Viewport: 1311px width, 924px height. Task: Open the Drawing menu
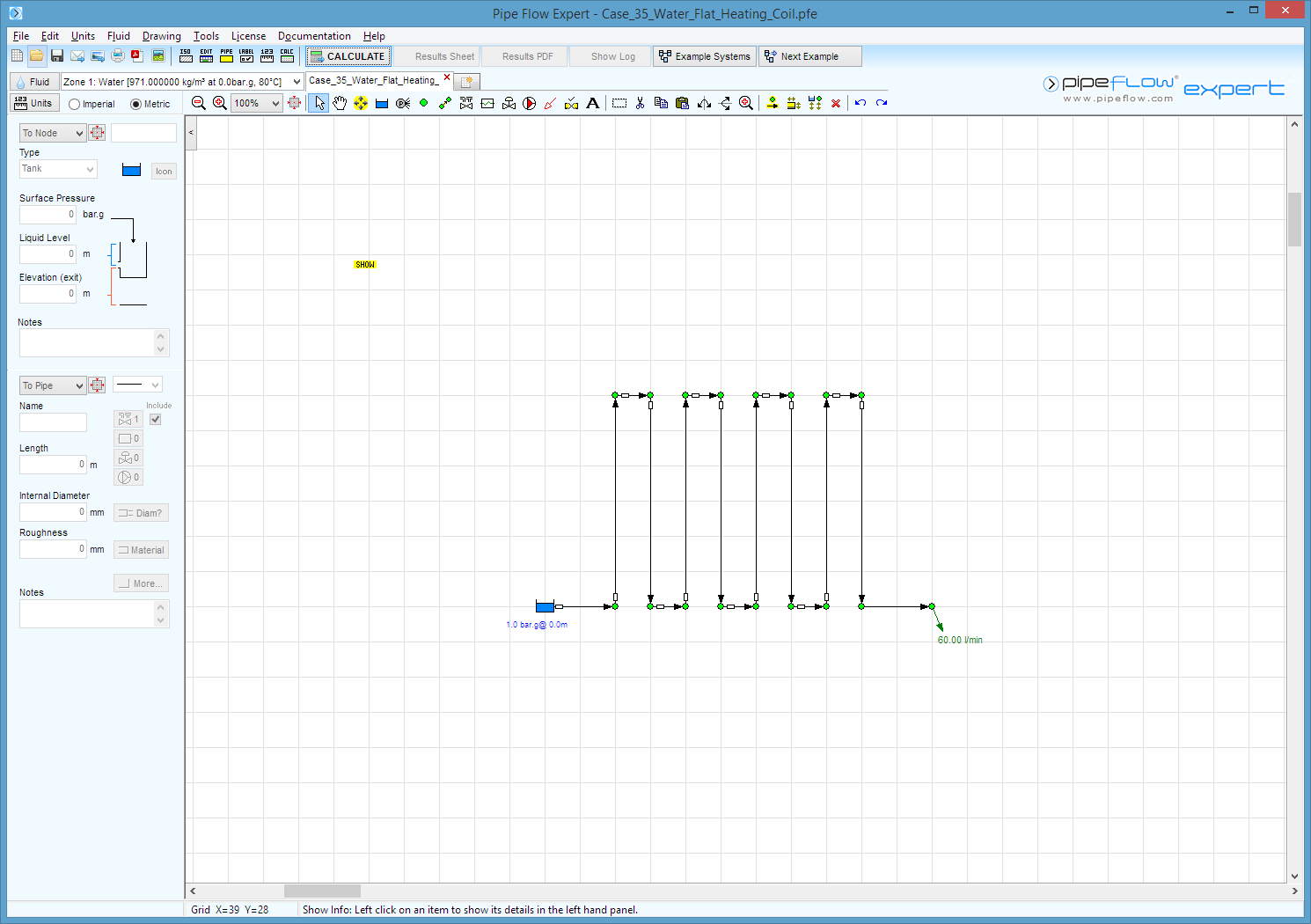[x=162, y=36]
